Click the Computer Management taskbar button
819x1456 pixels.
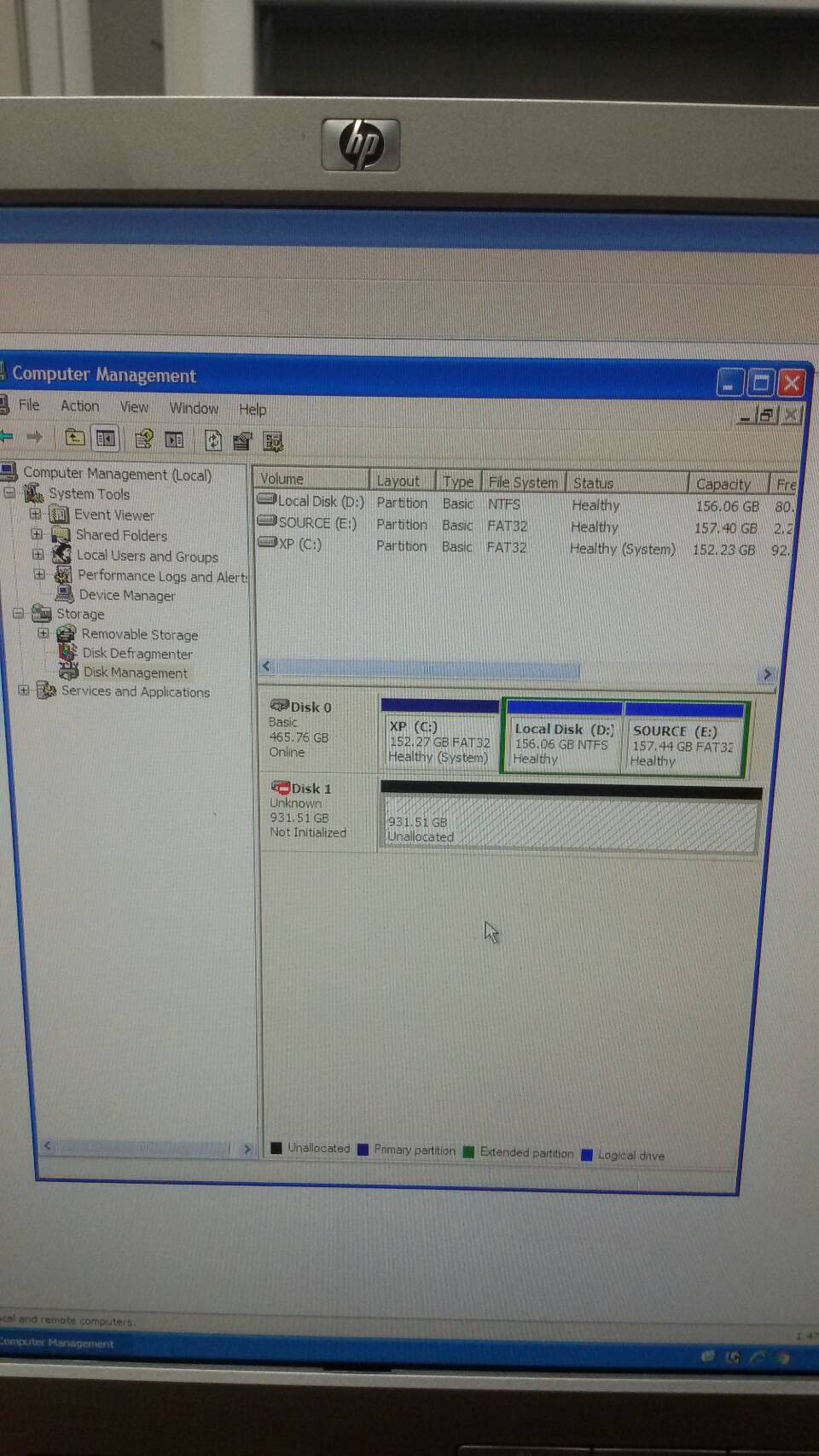tap(58, 1342)
